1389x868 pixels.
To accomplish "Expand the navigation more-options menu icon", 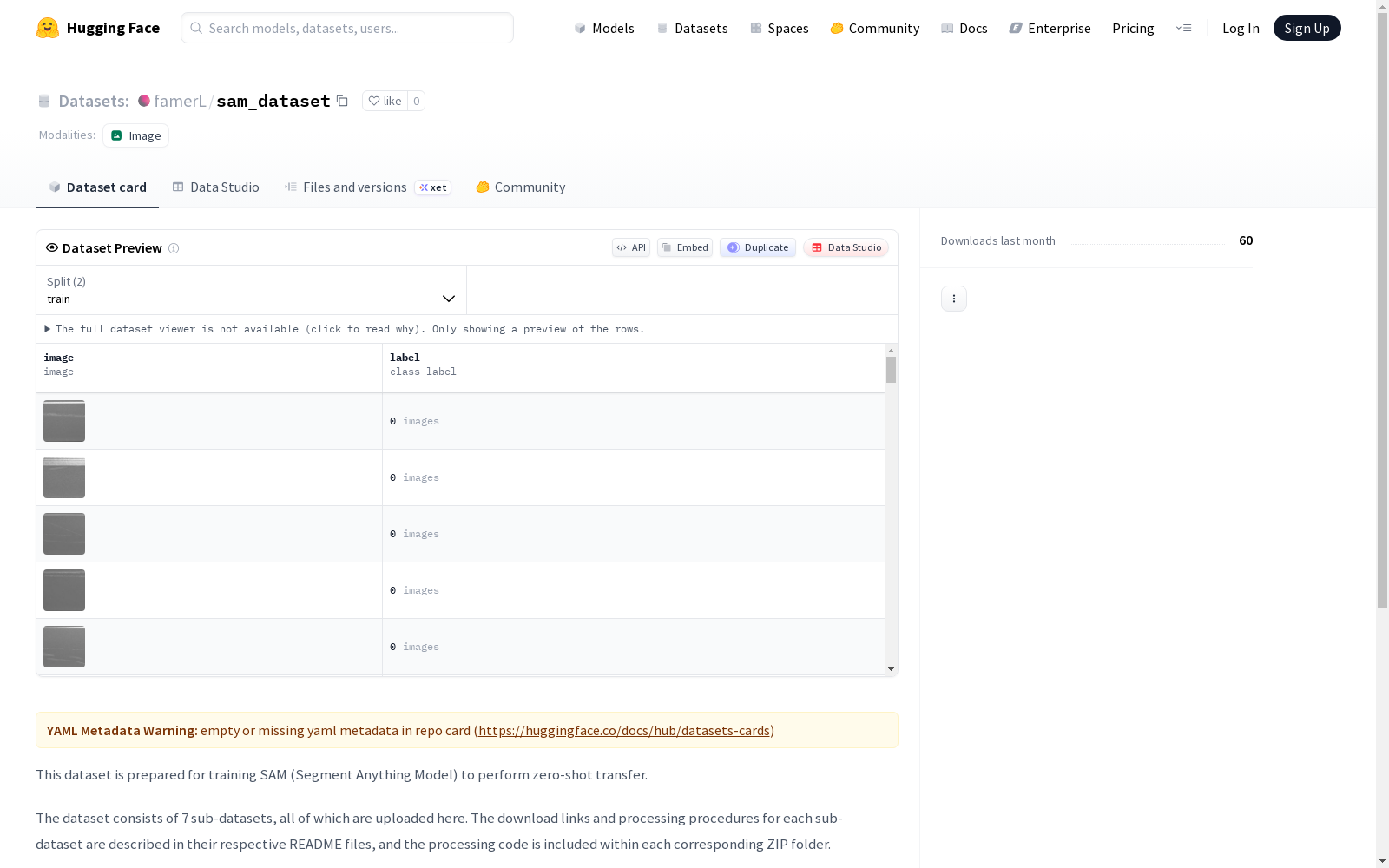I will point(1183,28).
